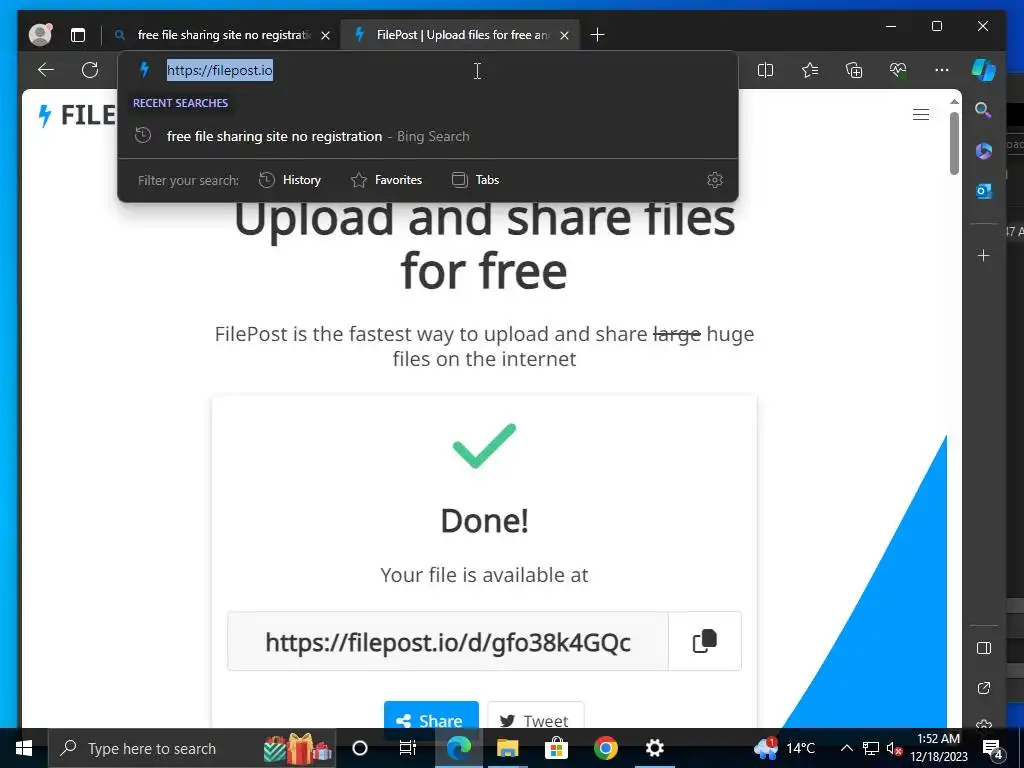Open Settings gear on taskbar
The height and width of the screenshot is (768, 1024).
[654, 748]
